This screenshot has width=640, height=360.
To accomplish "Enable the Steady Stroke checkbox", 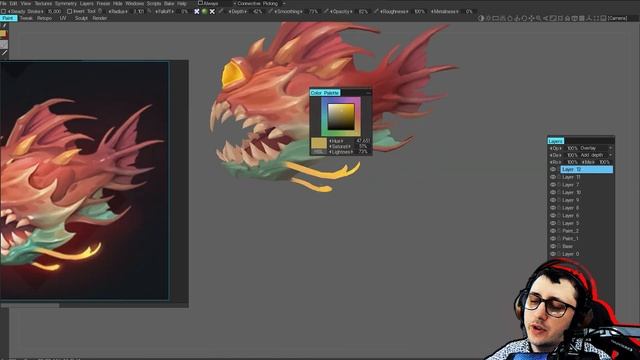I will click(4, 11).
